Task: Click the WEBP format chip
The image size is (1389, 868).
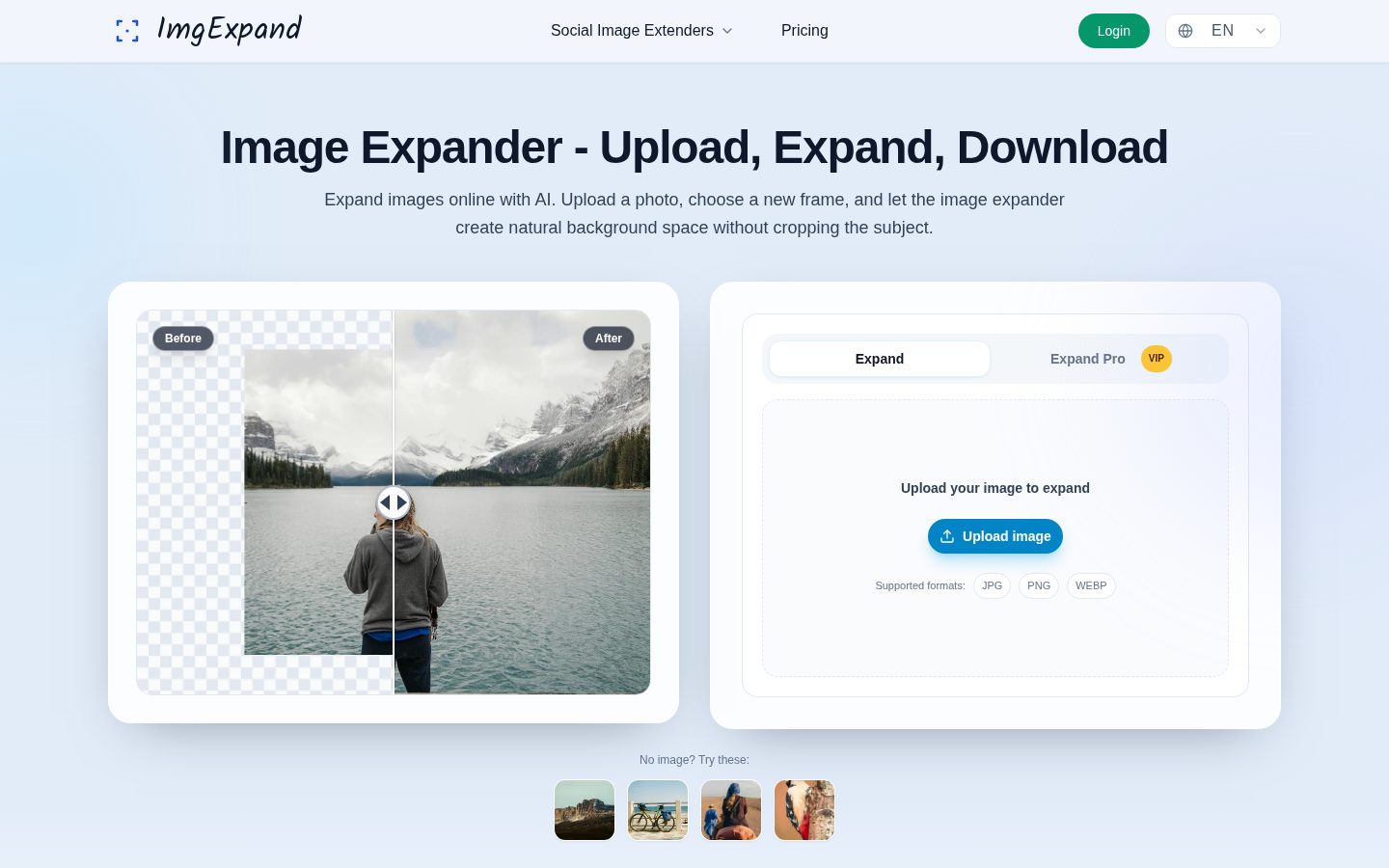Action: click(x=1091, y=585)
